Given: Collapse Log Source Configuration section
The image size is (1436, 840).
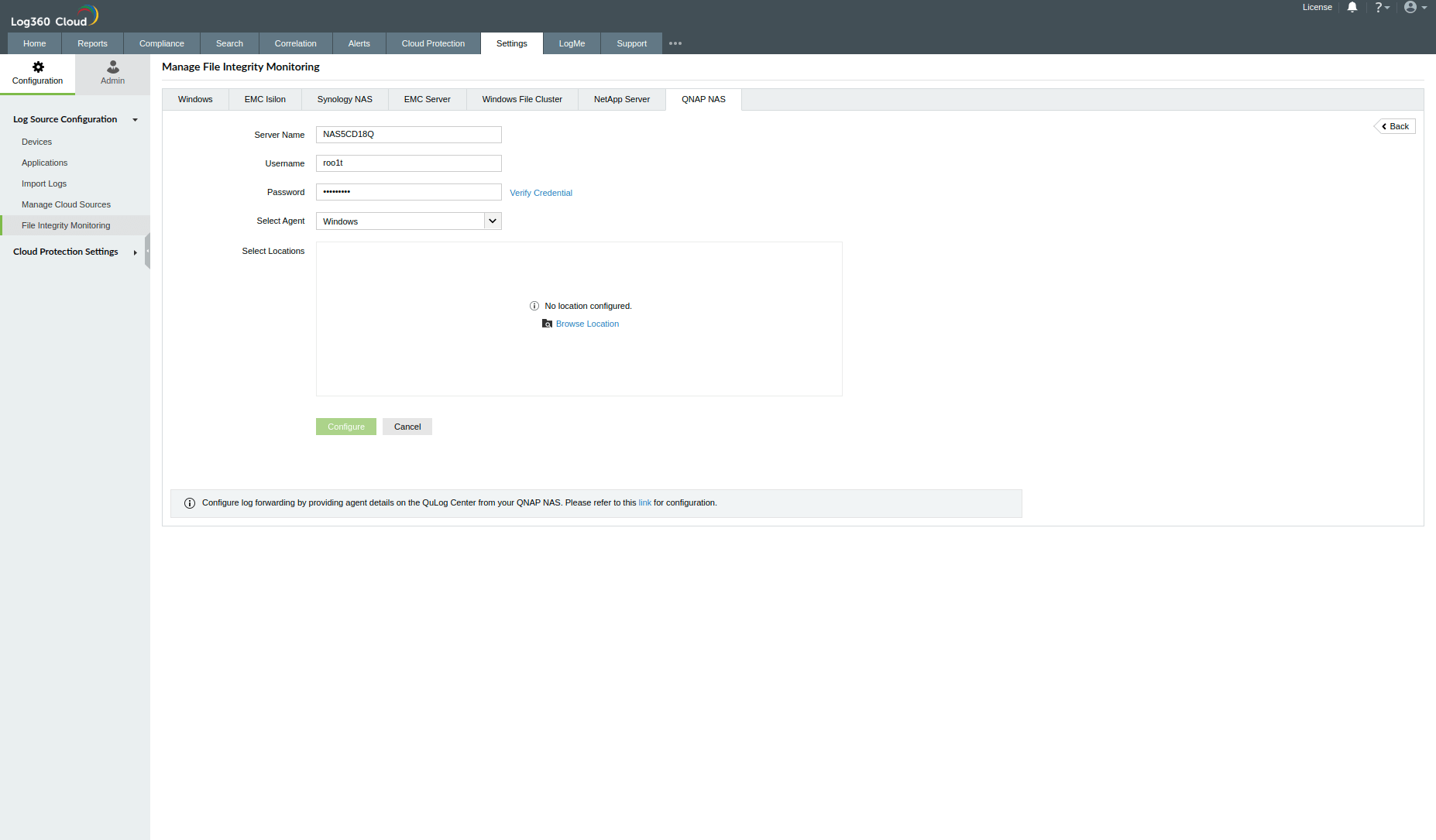Looking at the screenshot, I should [135, 120].
